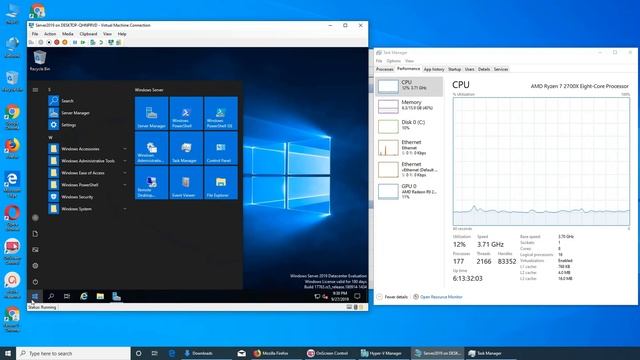640x360 pixels.
Task: Switch to the App history tab
Action: 434,69
